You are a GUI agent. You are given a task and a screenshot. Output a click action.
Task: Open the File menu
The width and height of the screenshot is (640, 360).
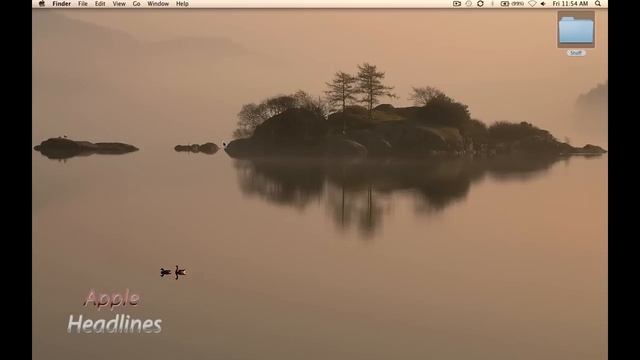point(83,4)
